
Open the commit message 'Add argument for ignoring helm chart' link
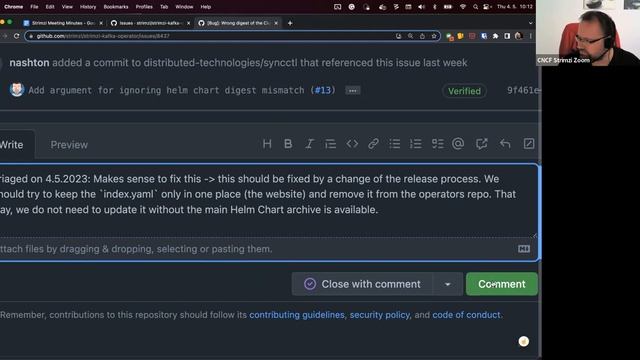pyautogui.click(x=166, y=90)
